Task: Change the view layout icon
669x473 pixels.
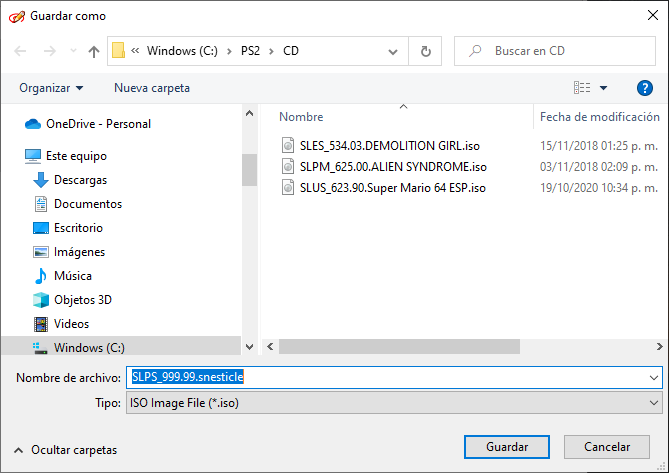Action: pos(582,88)
